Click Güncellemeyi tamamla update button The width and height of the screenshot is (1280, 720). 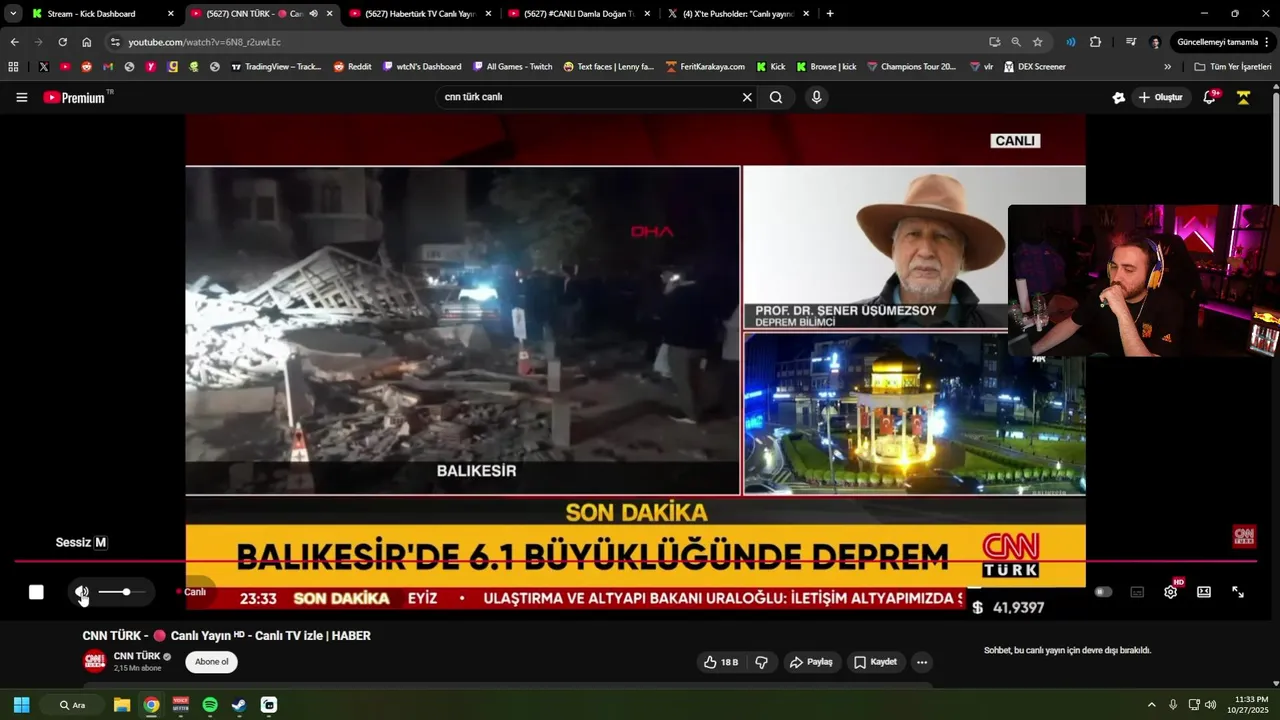click(x=1222, y=42)
